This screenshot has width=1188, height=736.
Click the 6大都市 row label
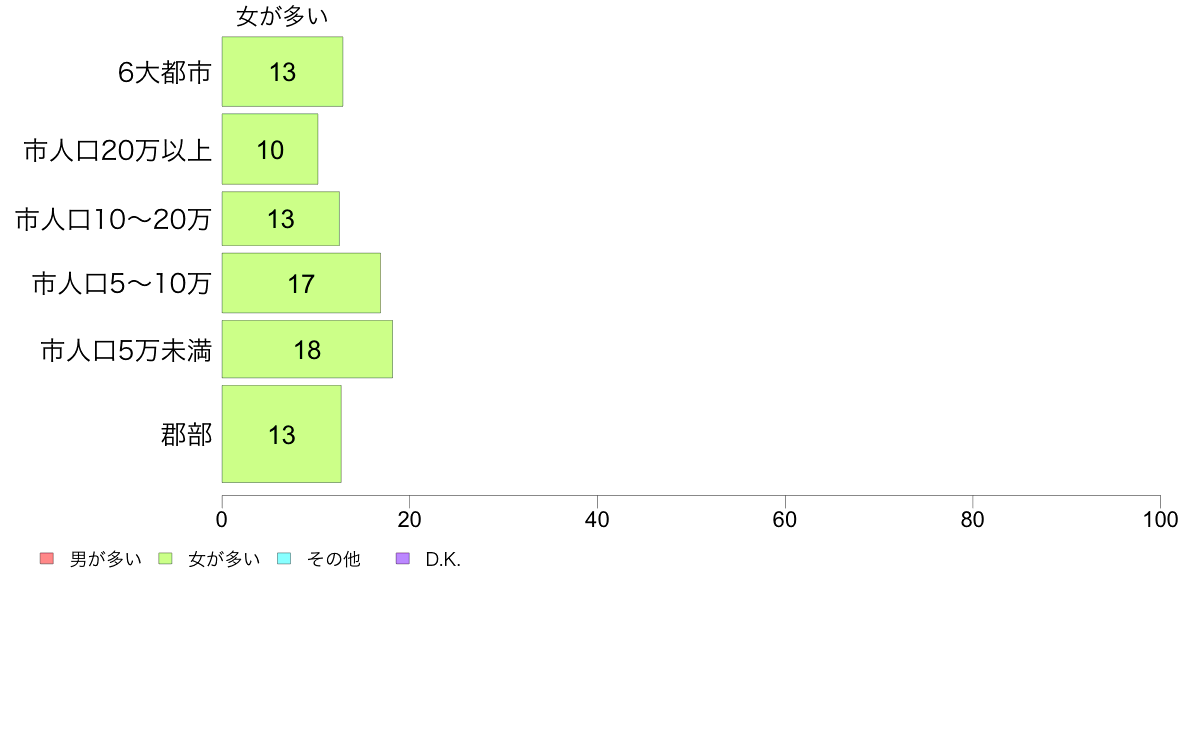164,72
